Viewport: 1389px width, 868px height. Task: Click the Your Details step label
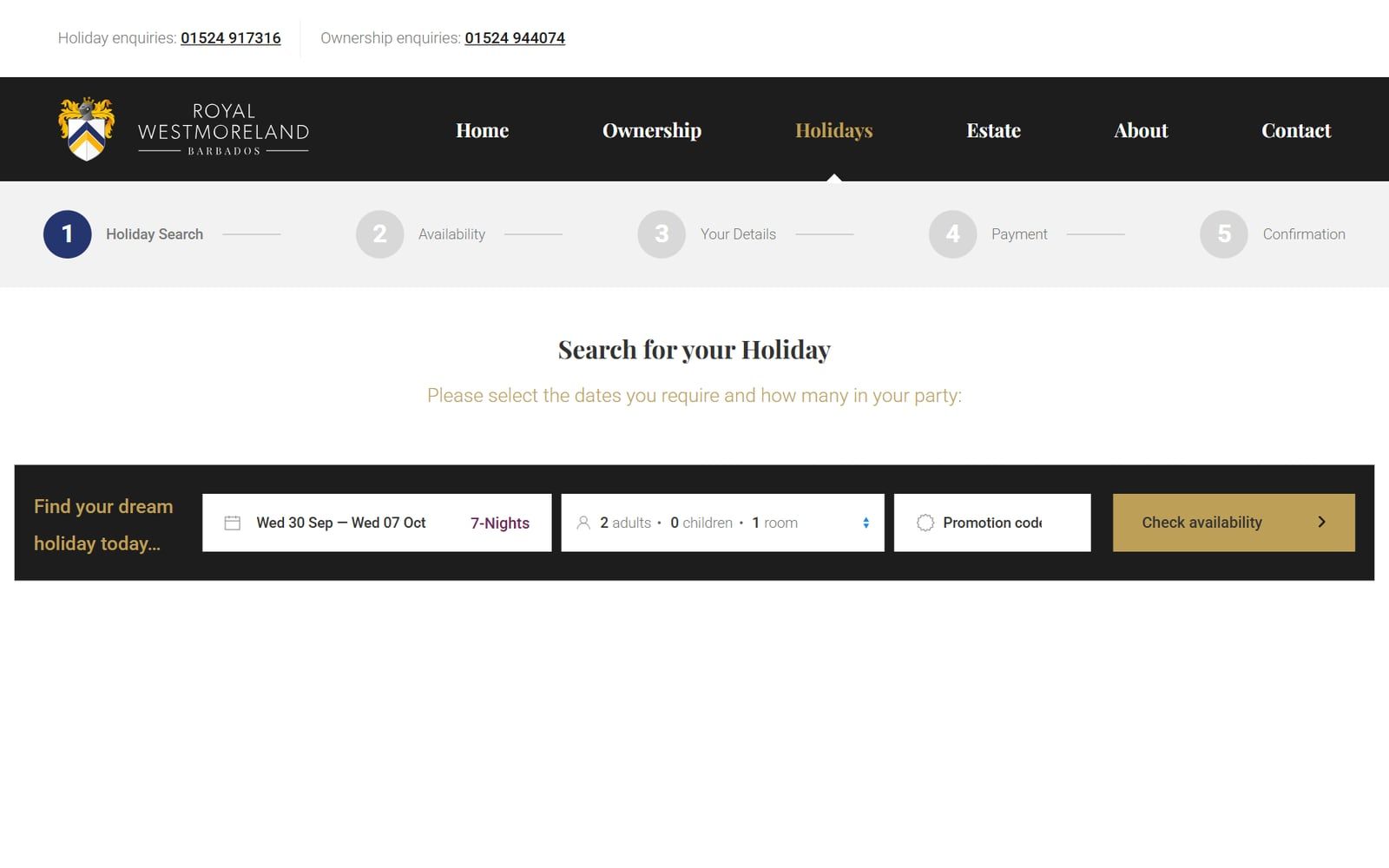pyautogui.click(x=738, y=234)
